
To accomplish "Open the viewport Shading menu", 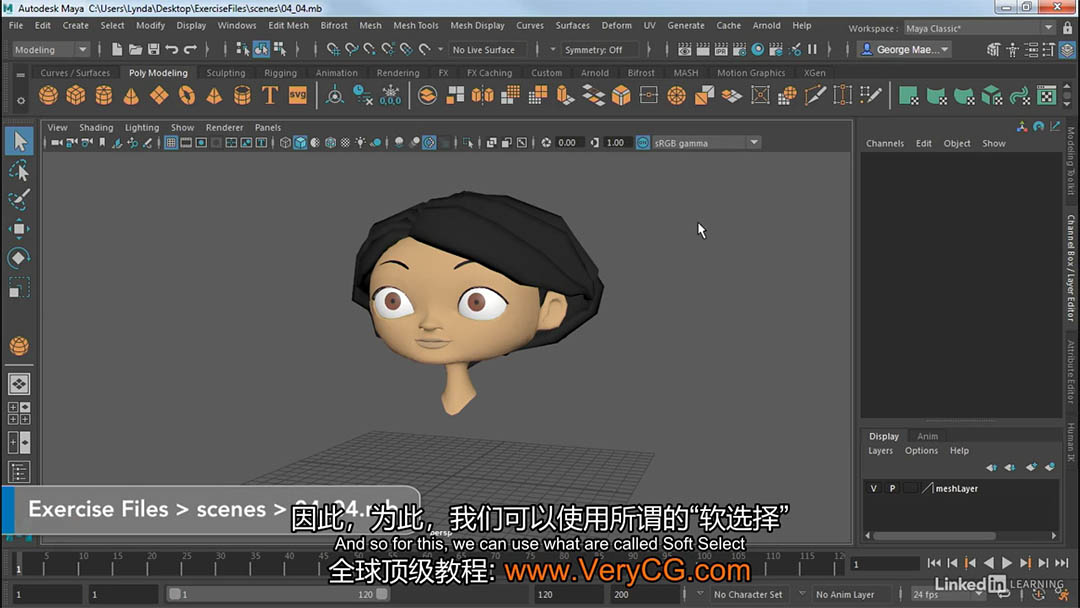I will [96, 127].
